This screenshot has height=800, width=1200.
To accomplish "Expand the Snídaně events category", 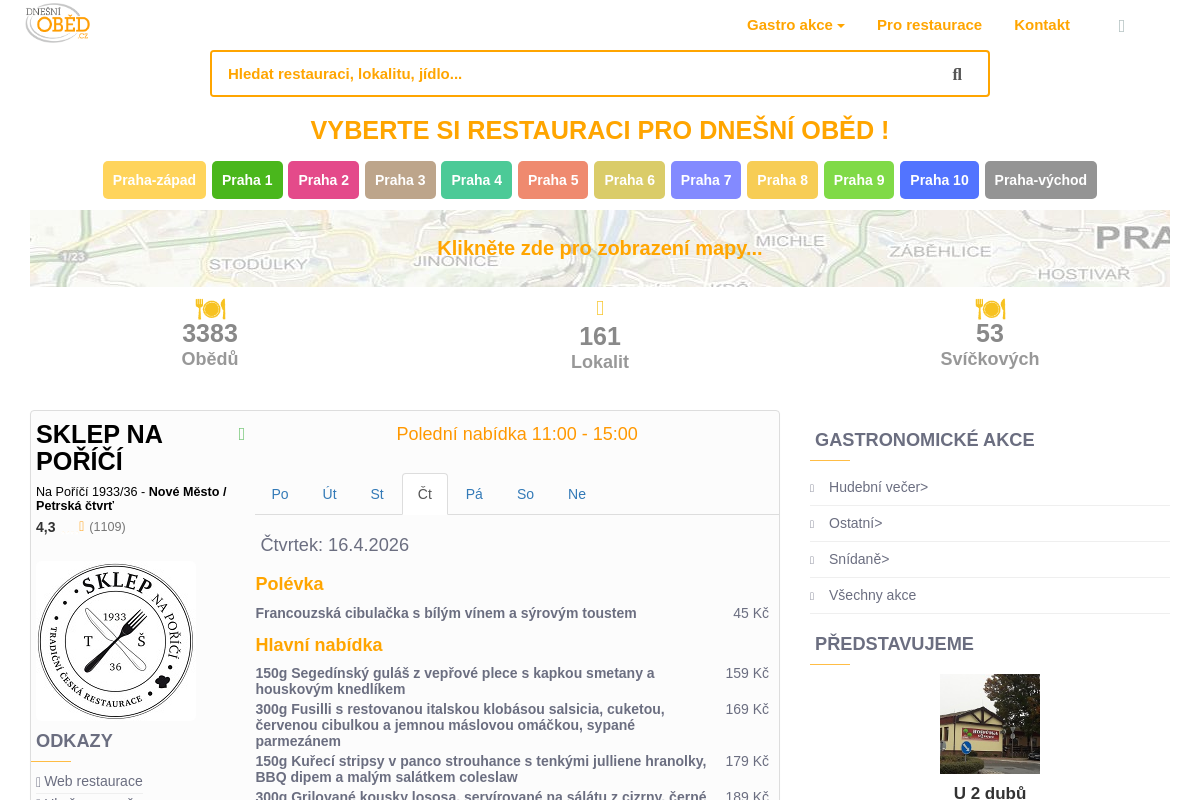I will point(858,559).
